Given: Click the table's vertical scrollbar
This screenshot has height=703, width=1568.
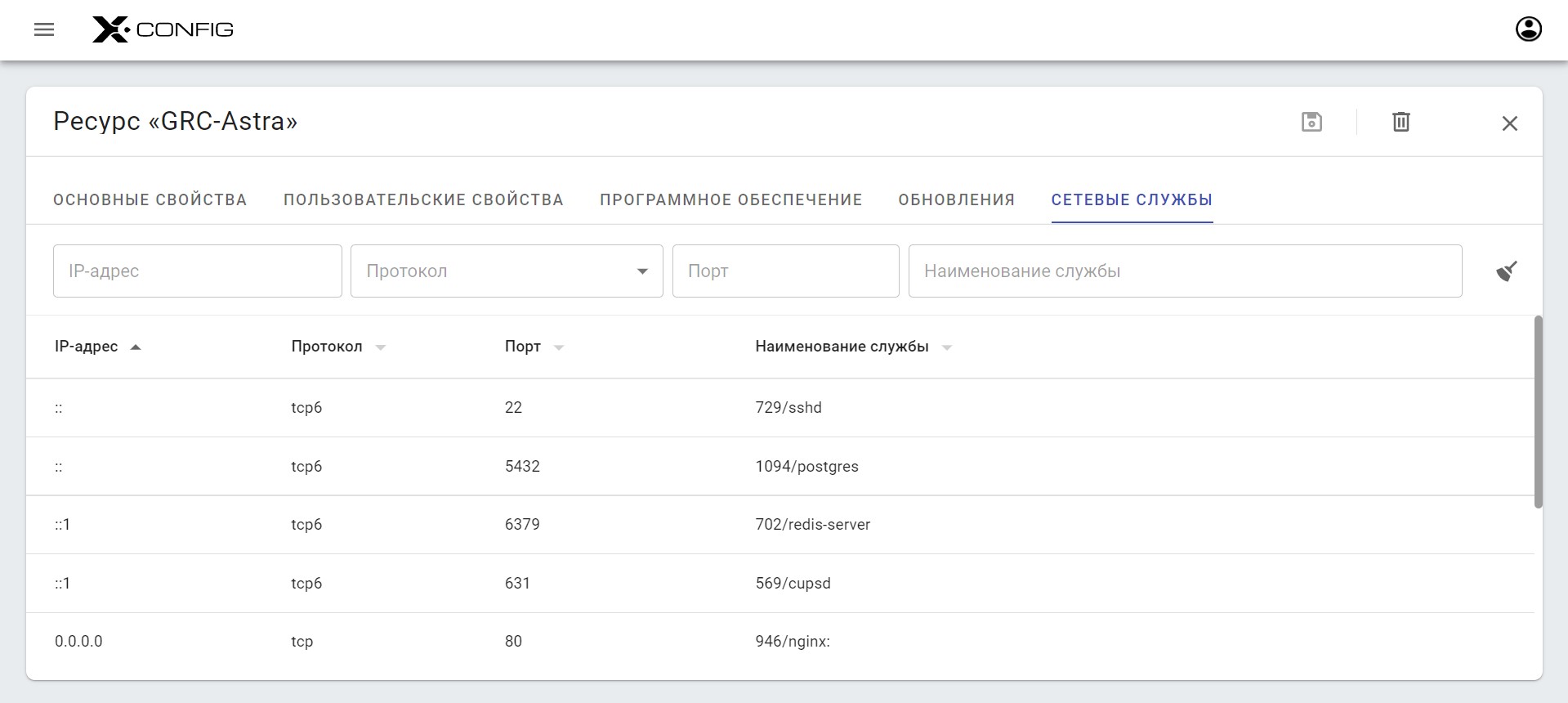Looking at the screenshot, I should [1538, 412].
